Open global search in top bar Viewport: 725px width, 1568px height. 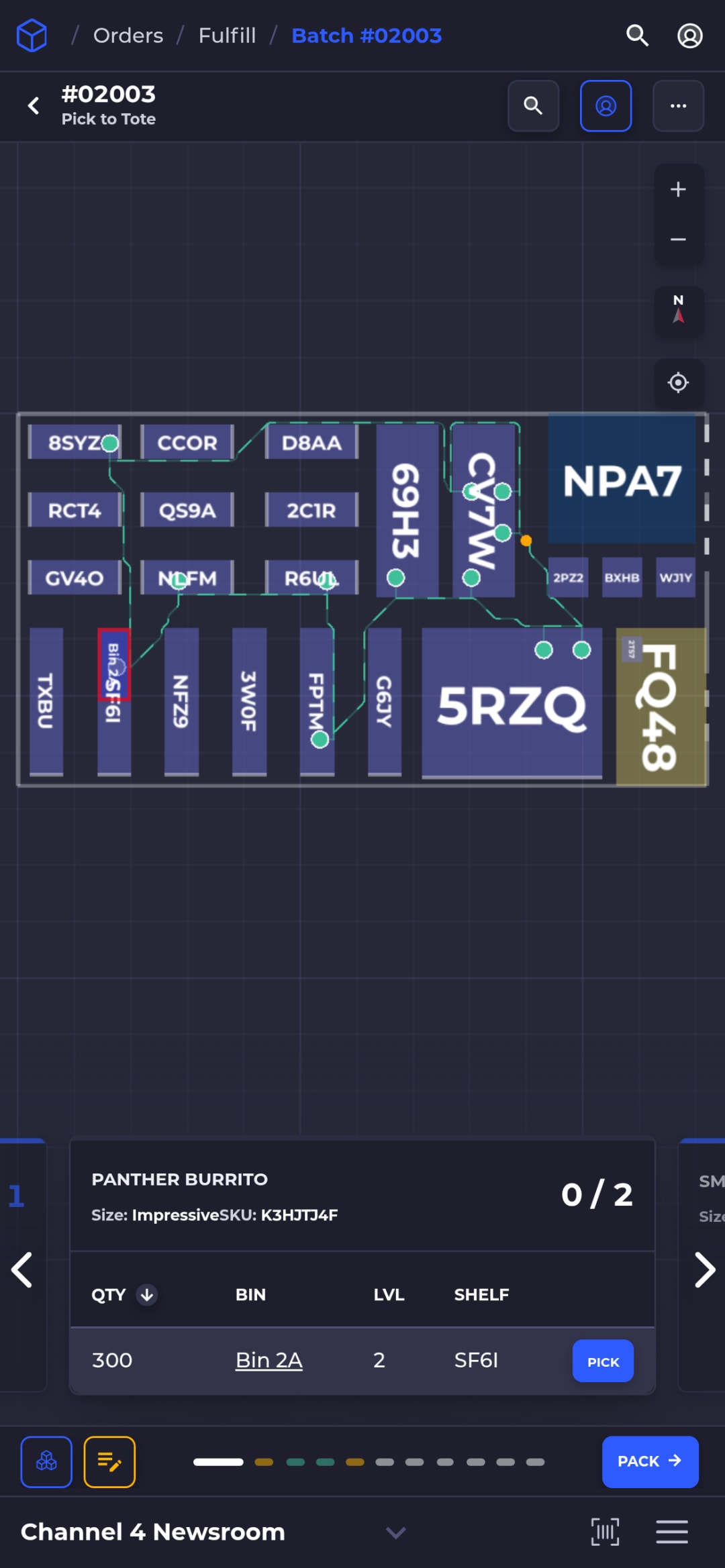click(x=637, y=36)
